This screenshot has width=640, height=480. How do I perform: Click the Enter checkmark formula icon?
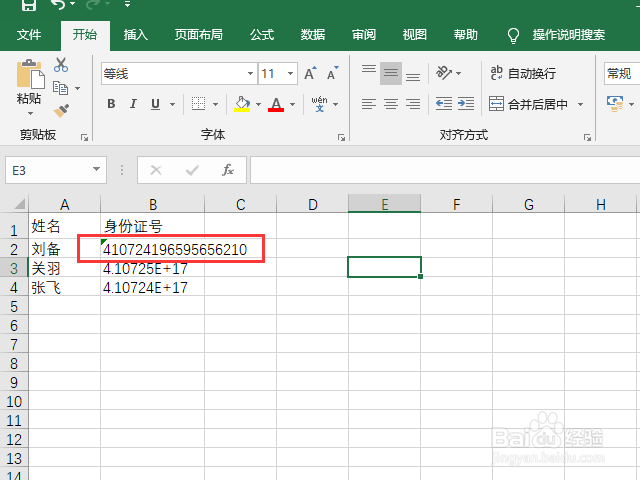click(192, 170)
